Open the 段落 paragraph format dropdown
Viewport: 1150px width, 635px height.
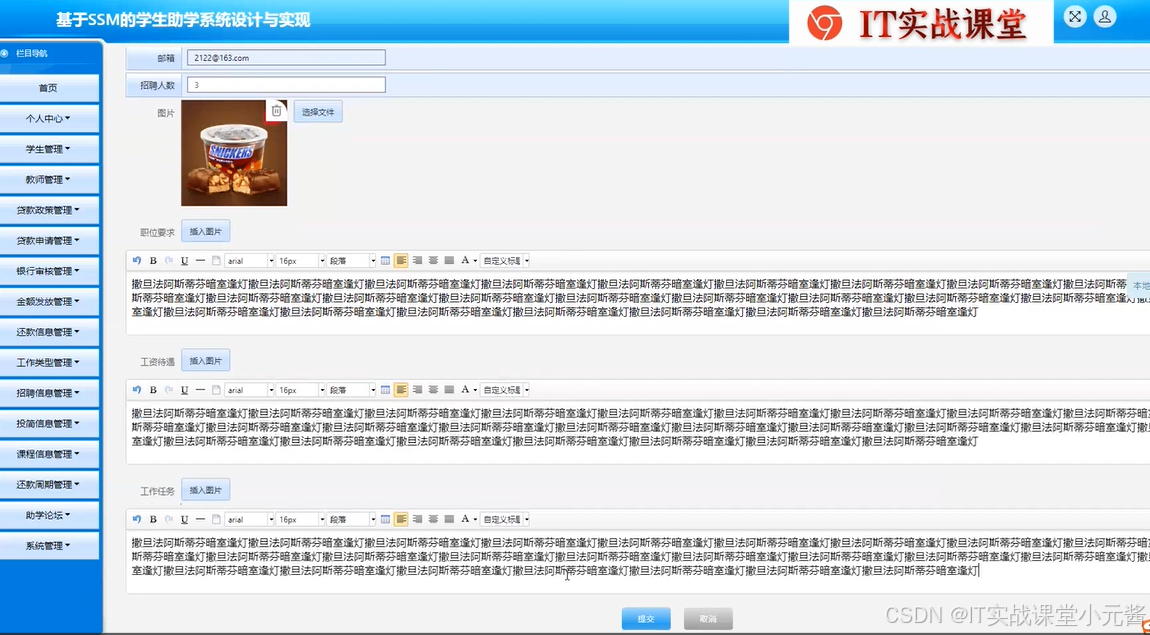pyautogui.click(x=350, y=260)
